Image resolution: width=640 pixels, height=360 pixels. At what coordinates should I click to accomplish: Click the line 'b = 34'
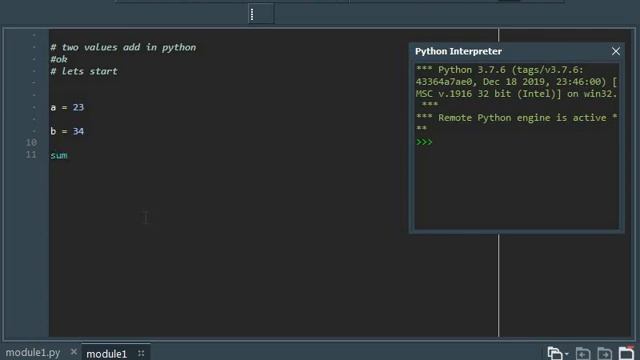pyautogui.click(x=67, y=131)
